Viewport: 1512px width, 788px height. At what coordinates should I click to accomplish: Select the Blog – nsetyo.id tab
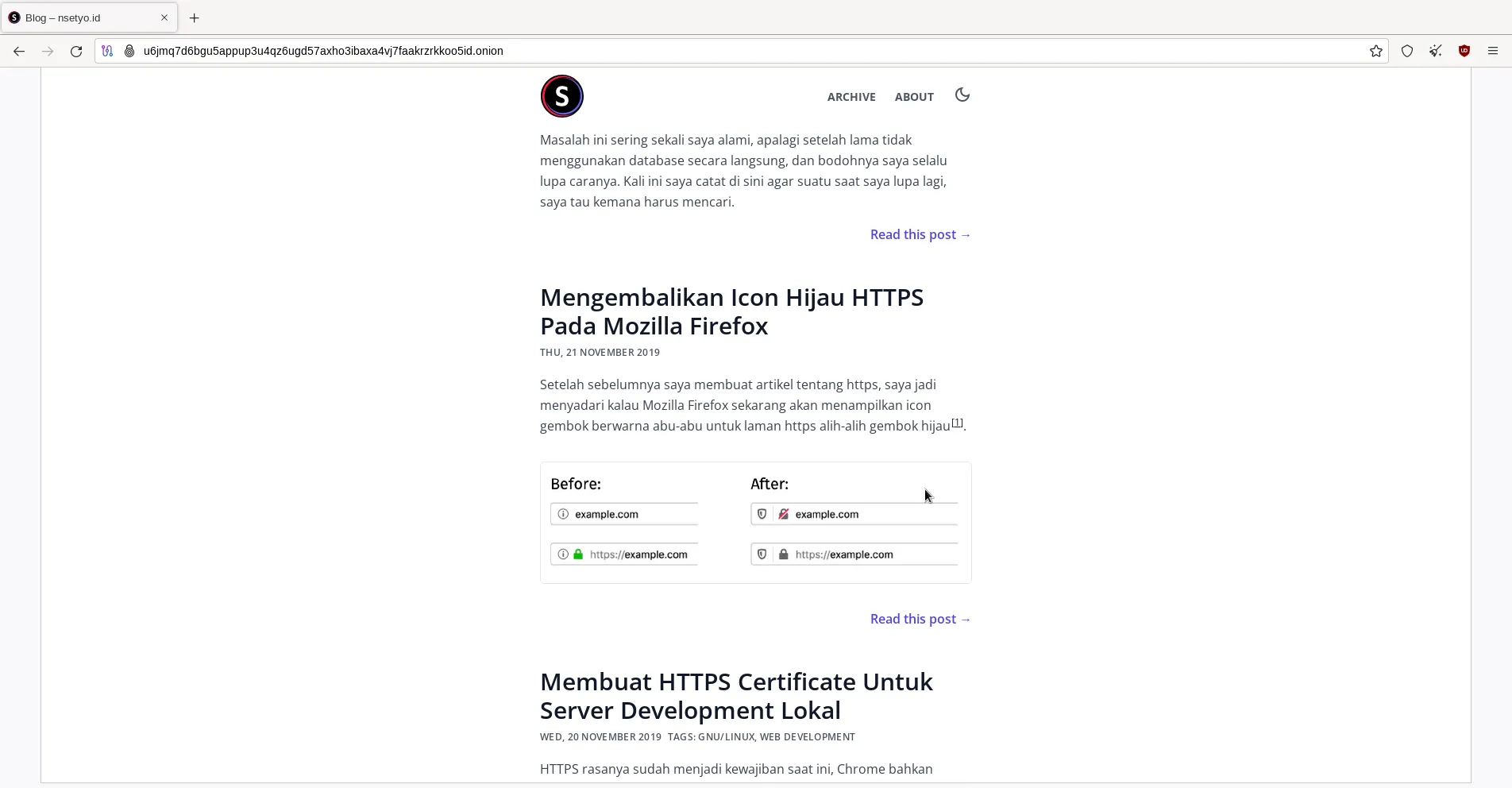(x=79, y=17)
